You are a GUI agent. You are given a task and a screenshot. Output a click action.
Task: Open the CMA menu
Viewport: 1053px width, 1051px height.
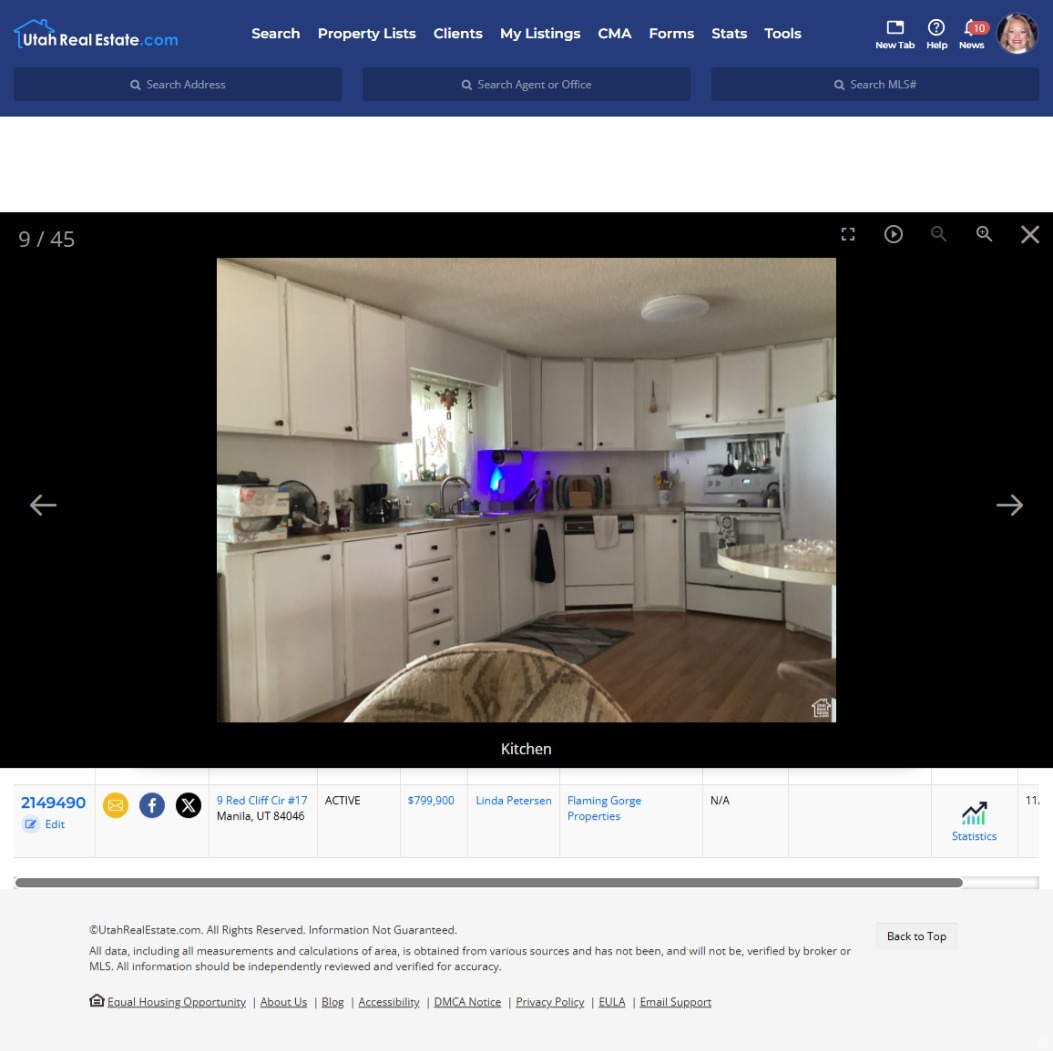614,33
